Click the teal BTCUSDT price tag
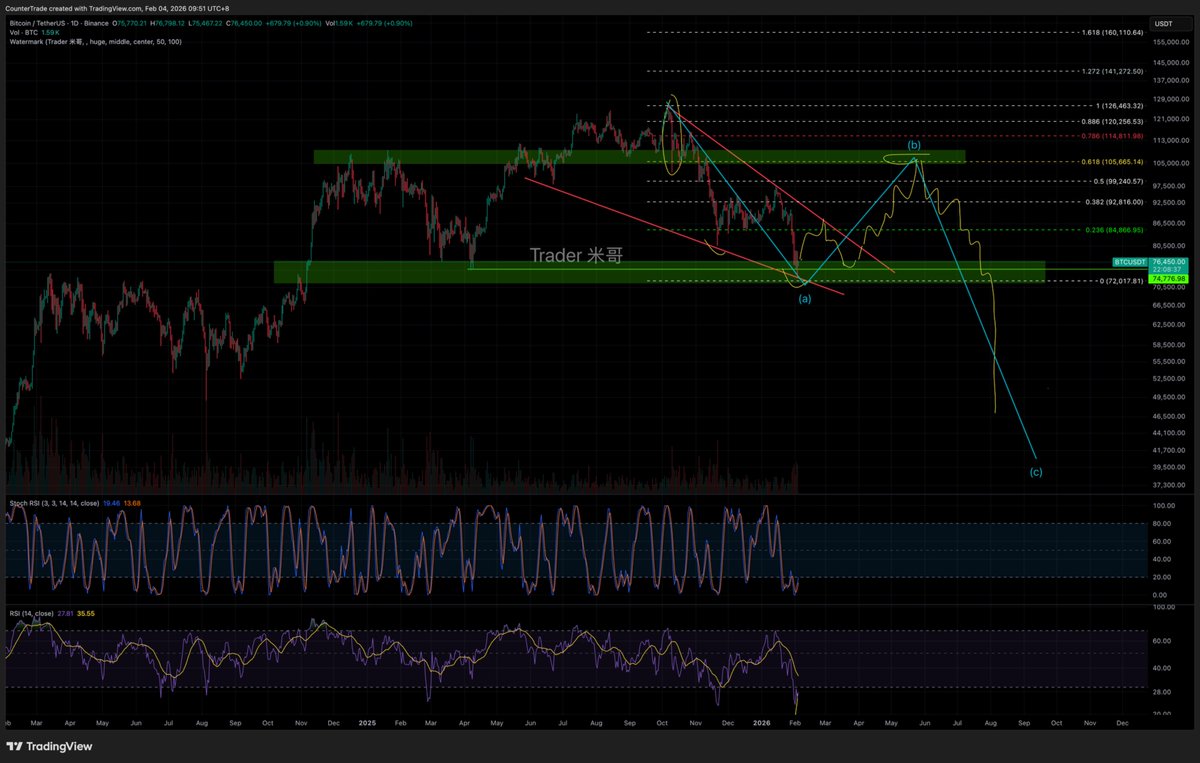 (x=1130, y=260)
